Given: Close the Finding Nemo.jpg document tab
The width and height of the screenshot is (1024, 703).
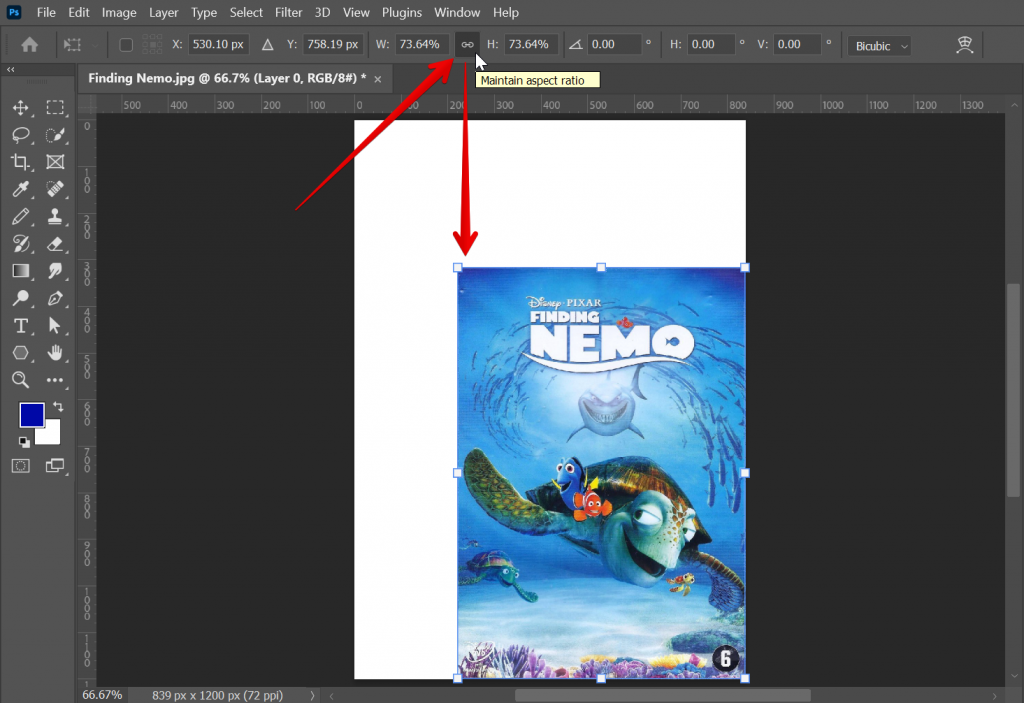Looking at the screenshot, I should (378, 78).
